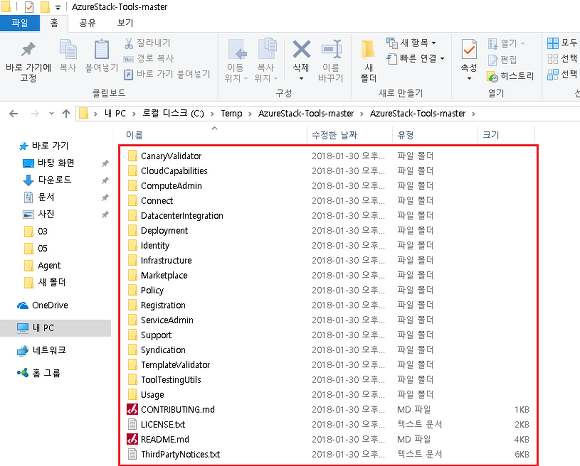Screen dimensions: 580x466
Task: Switch to the 보기 ribbon tab
Action: tap(125, 23)
